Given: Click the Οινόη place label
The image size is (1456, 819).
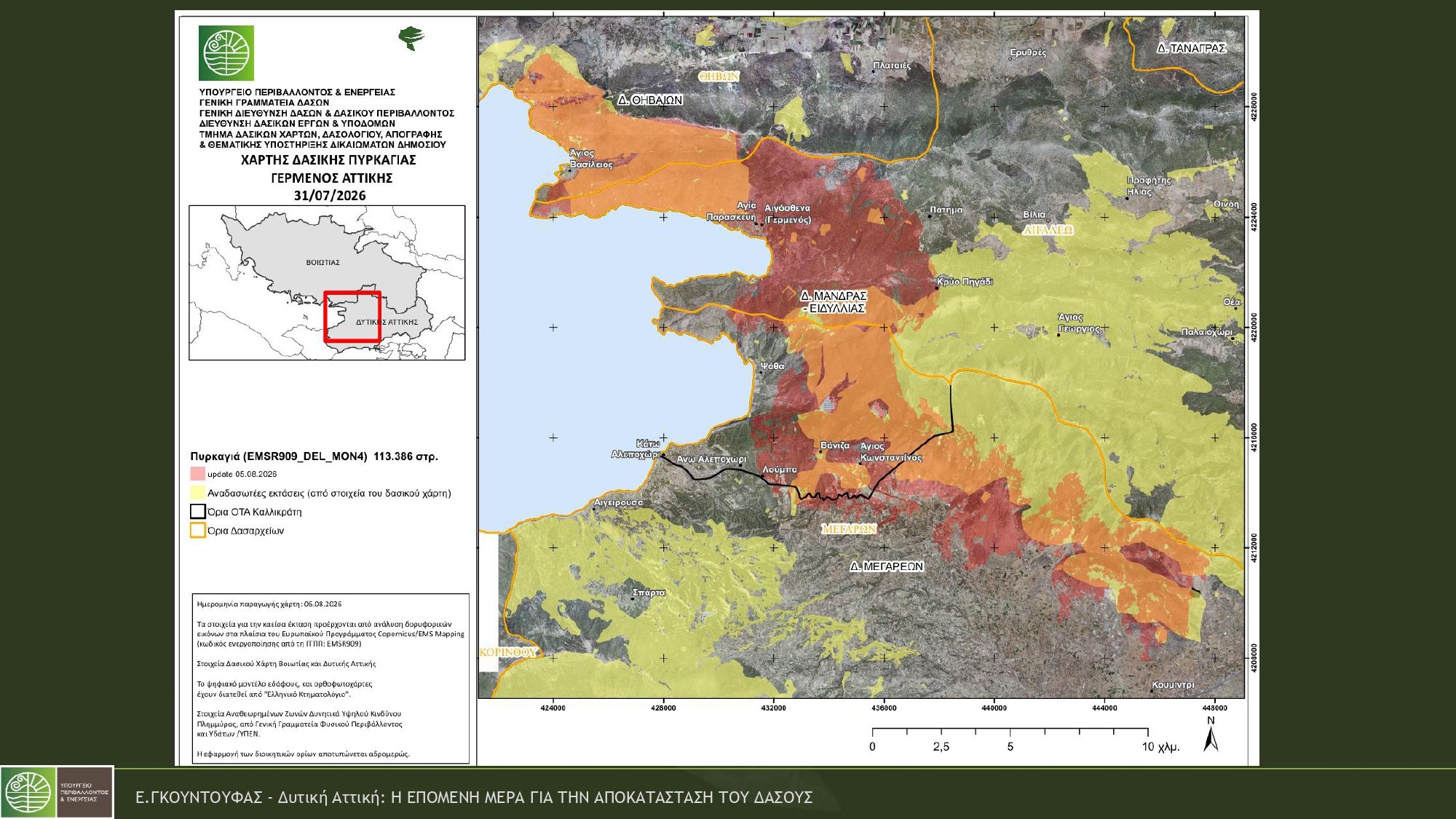Looking at the screenshot, I should tap(1226, 205).
